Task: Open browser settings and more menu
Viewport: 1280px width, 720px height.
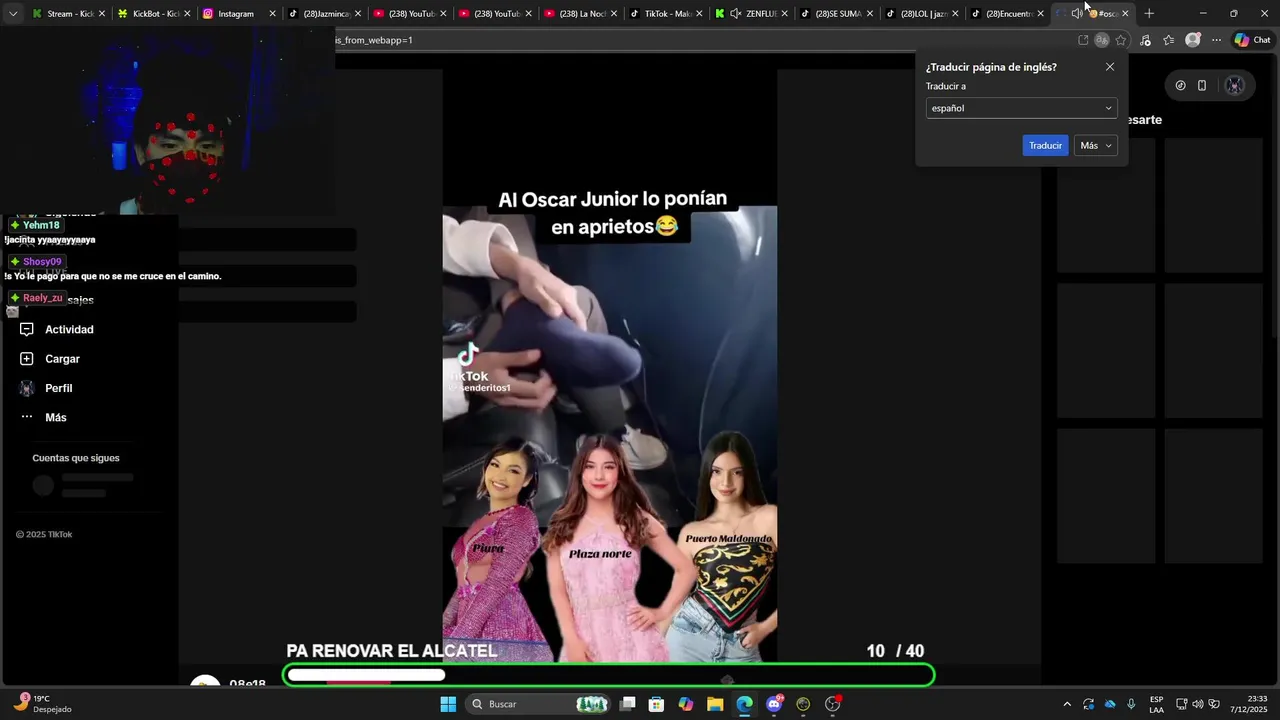Action: pyautogui.click(x=1216, y=40)
